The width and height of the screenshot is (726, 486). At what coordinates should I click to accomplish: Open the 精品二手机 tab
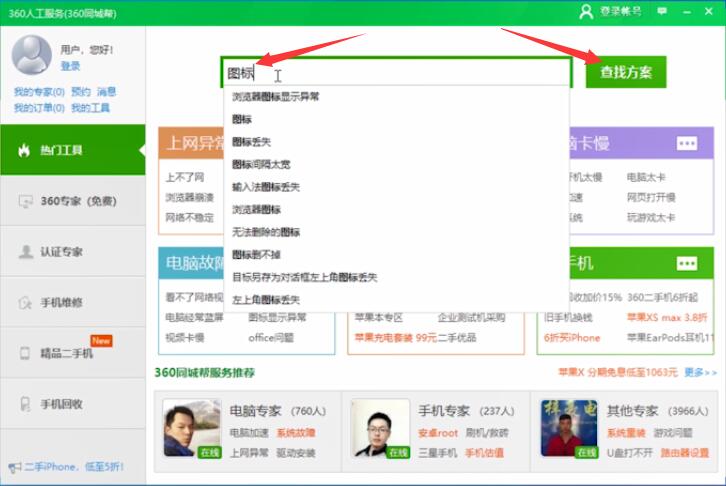pos(73,353)
